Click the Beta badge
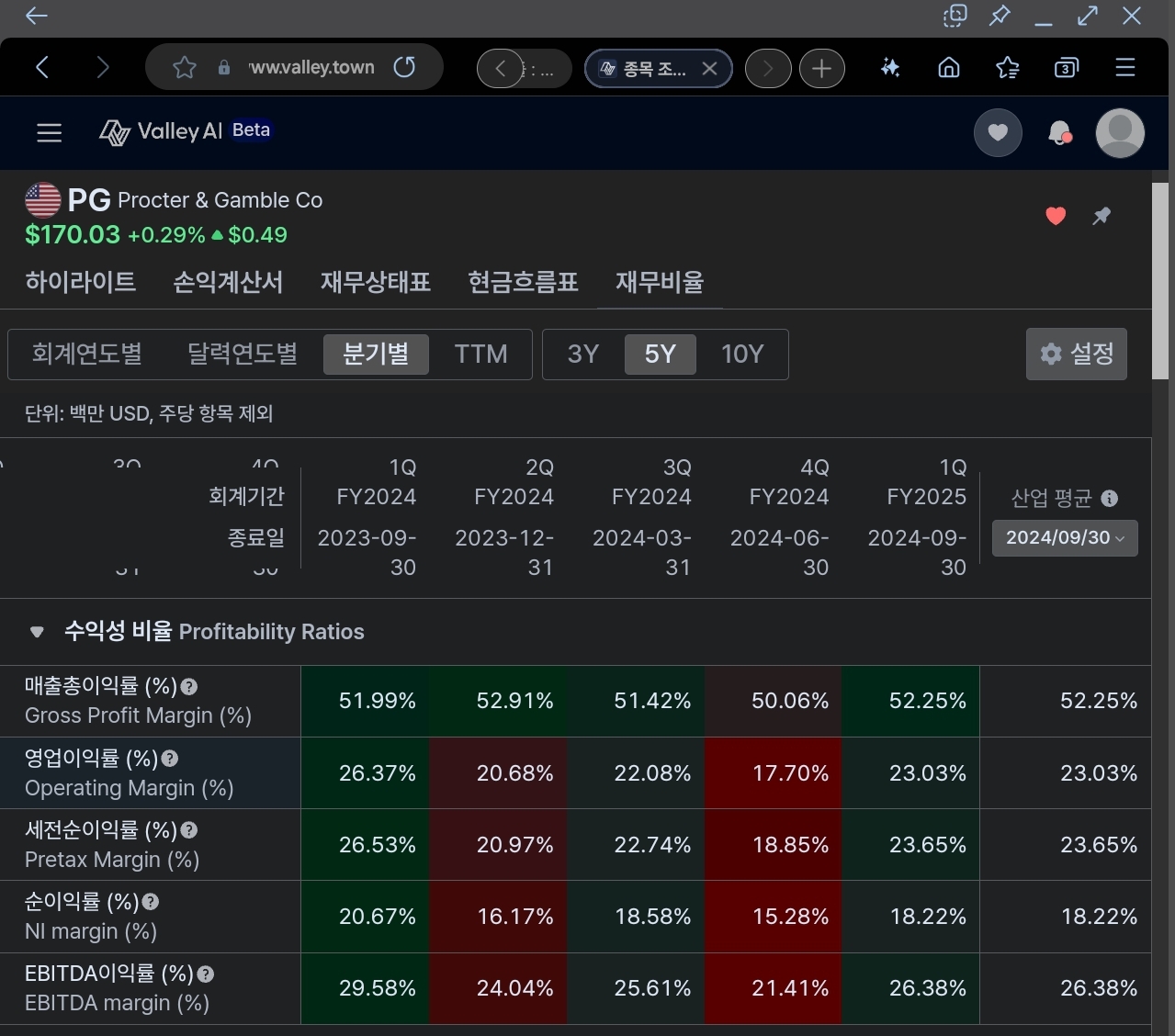 [251, 130]
